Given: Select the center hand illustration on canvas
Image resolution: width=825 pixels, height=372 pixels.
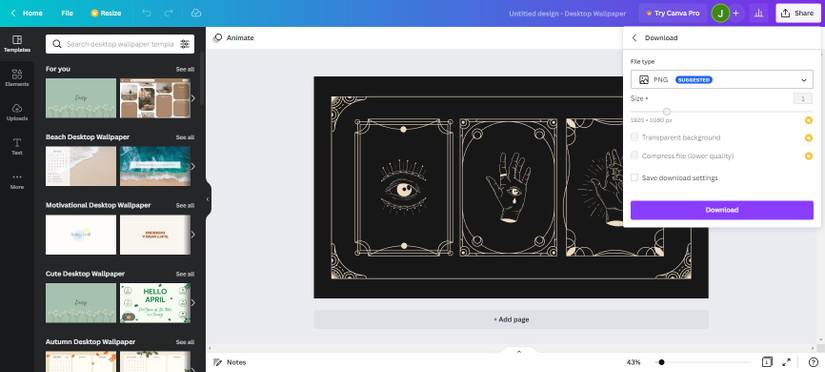Looking at the screenshot, I should click(x=508, y=187).
